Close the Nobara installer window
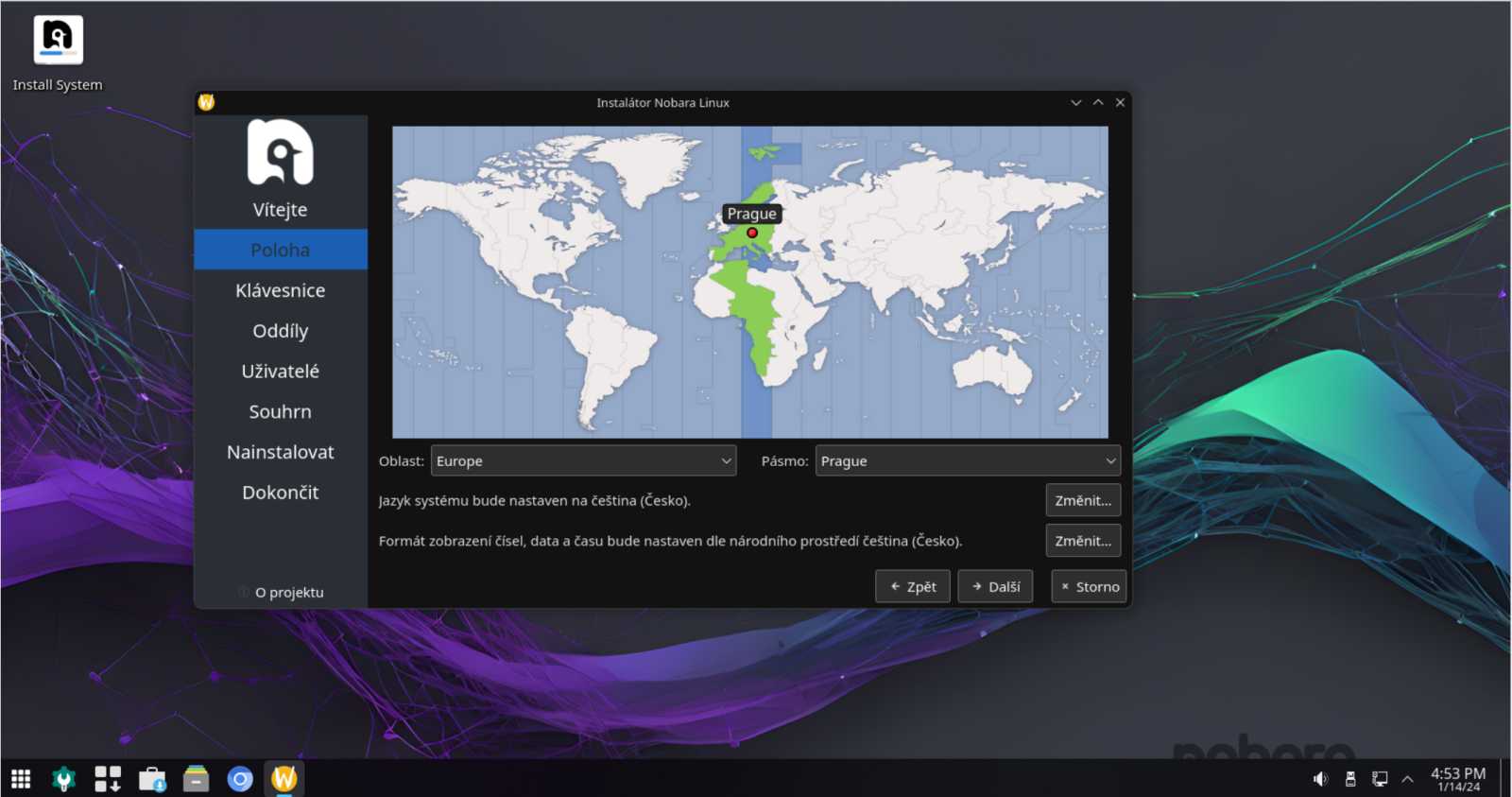 [1120, 102]
